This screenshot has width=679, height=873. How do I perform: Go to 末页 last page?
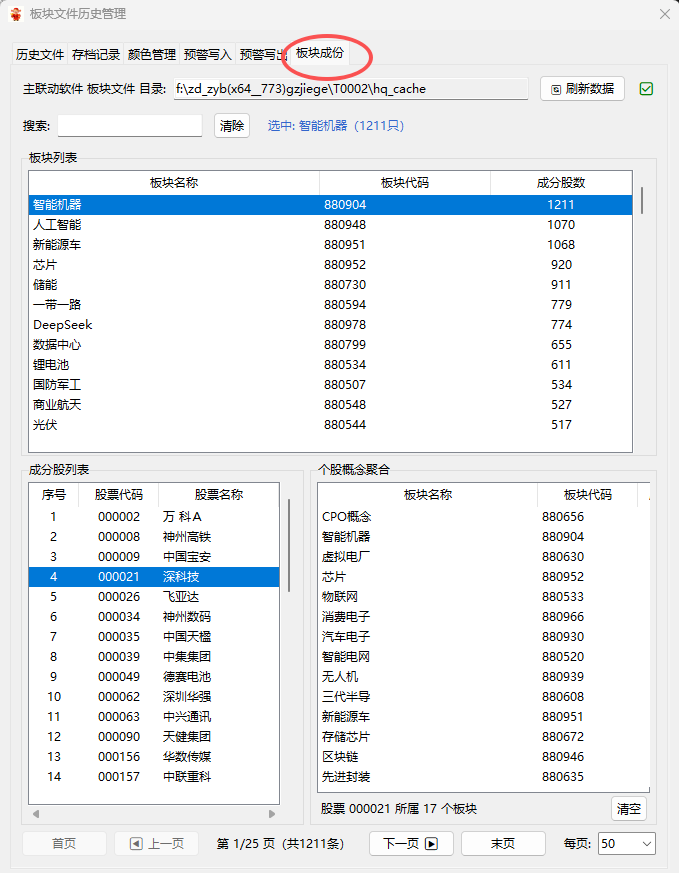point(503,843)
